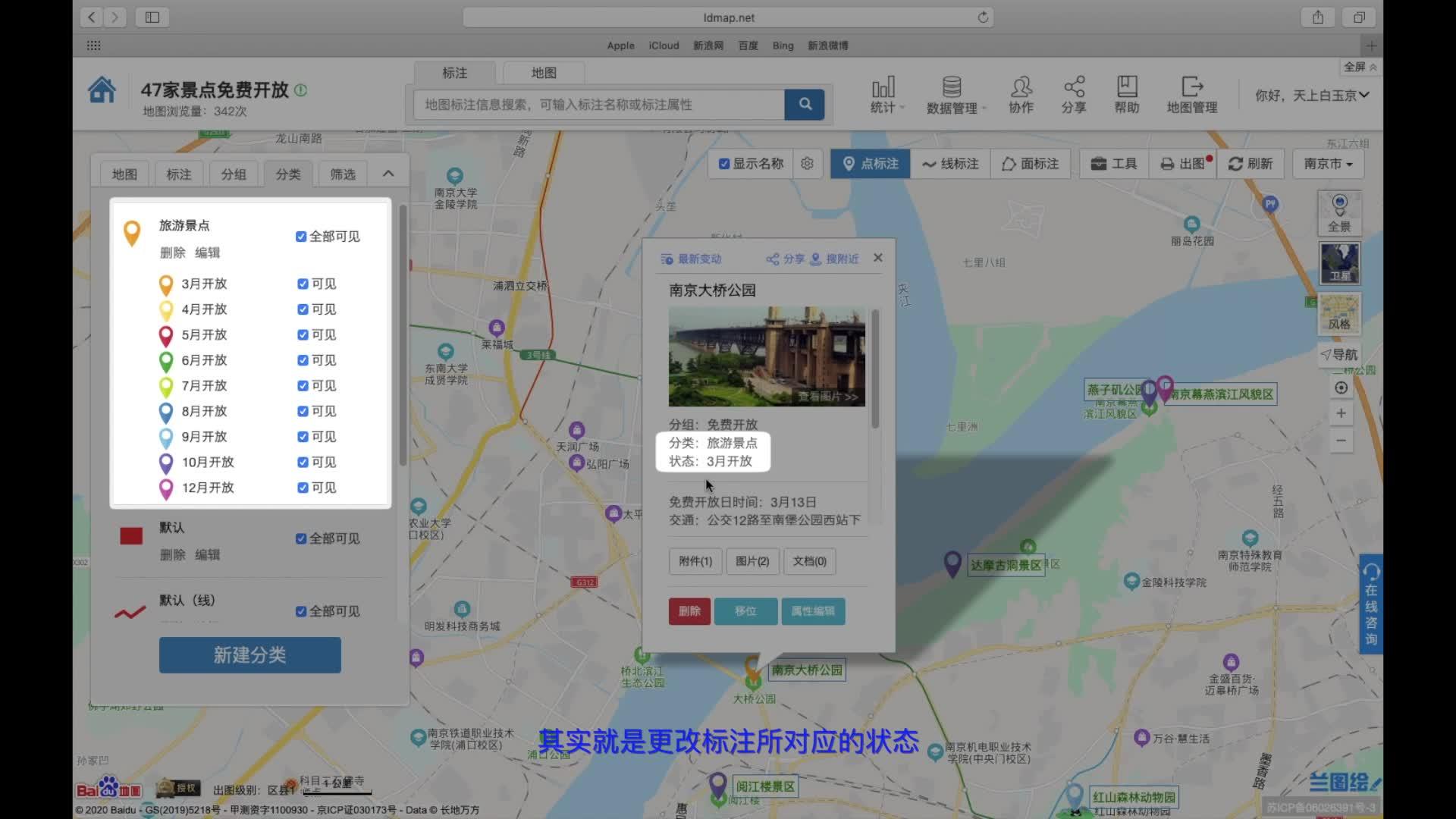Open the user account dropdown 天上白玉京

tap(1312, 96)
